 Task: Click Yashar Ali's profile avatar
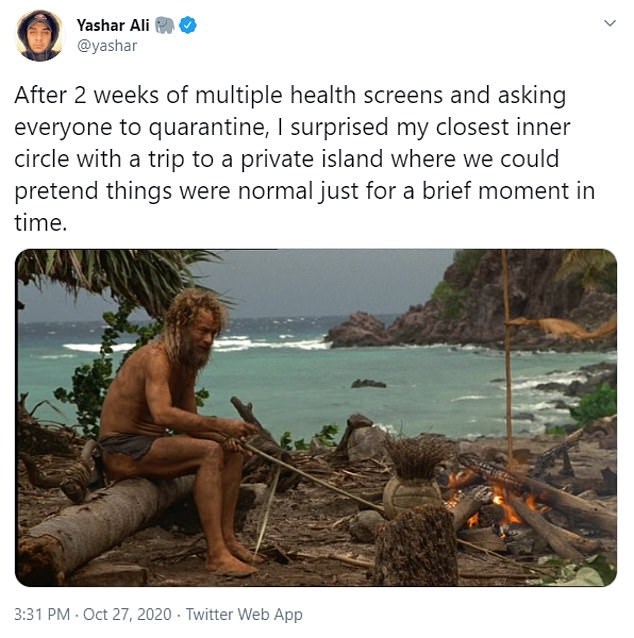(40, 35)
